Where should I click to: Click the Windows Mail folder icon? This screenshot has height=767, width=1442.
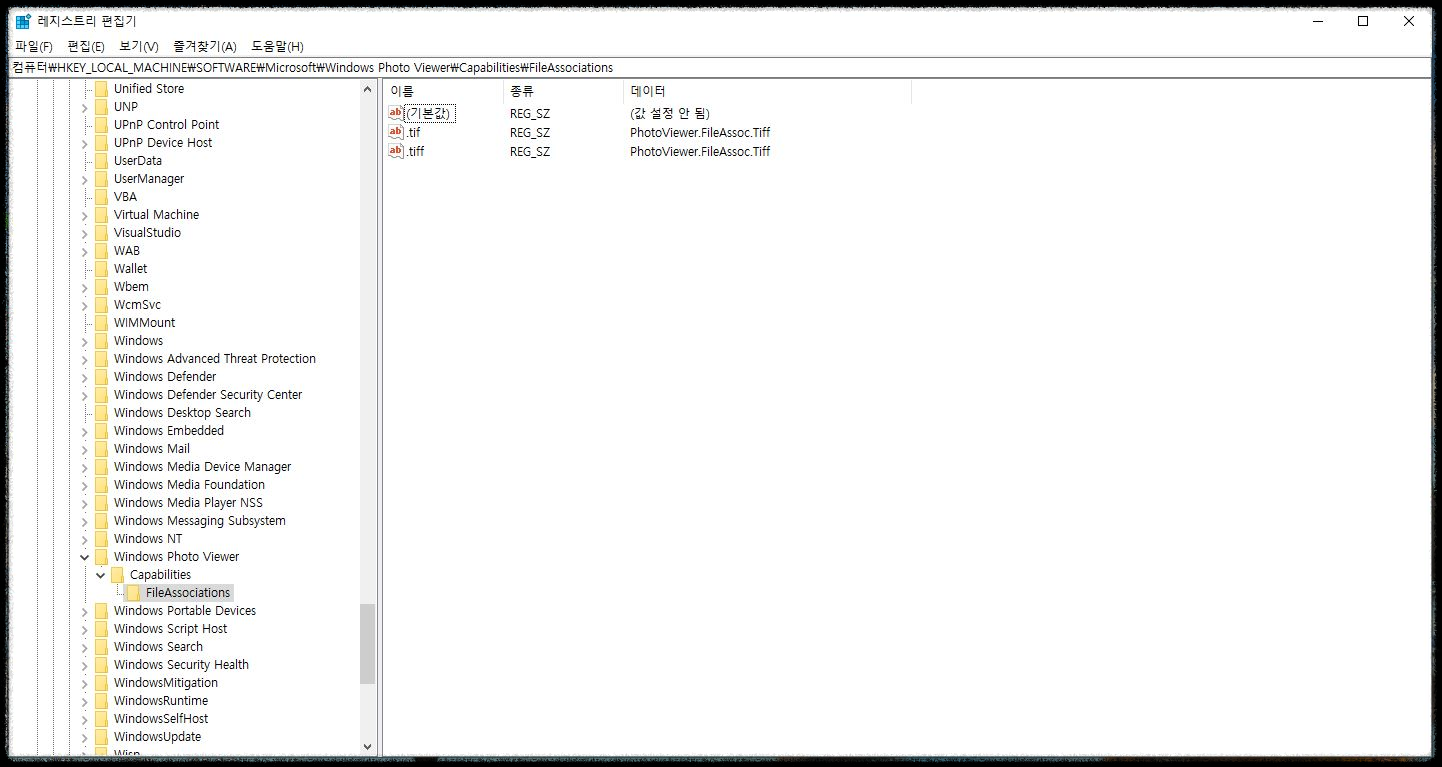[x=101, y=449]
